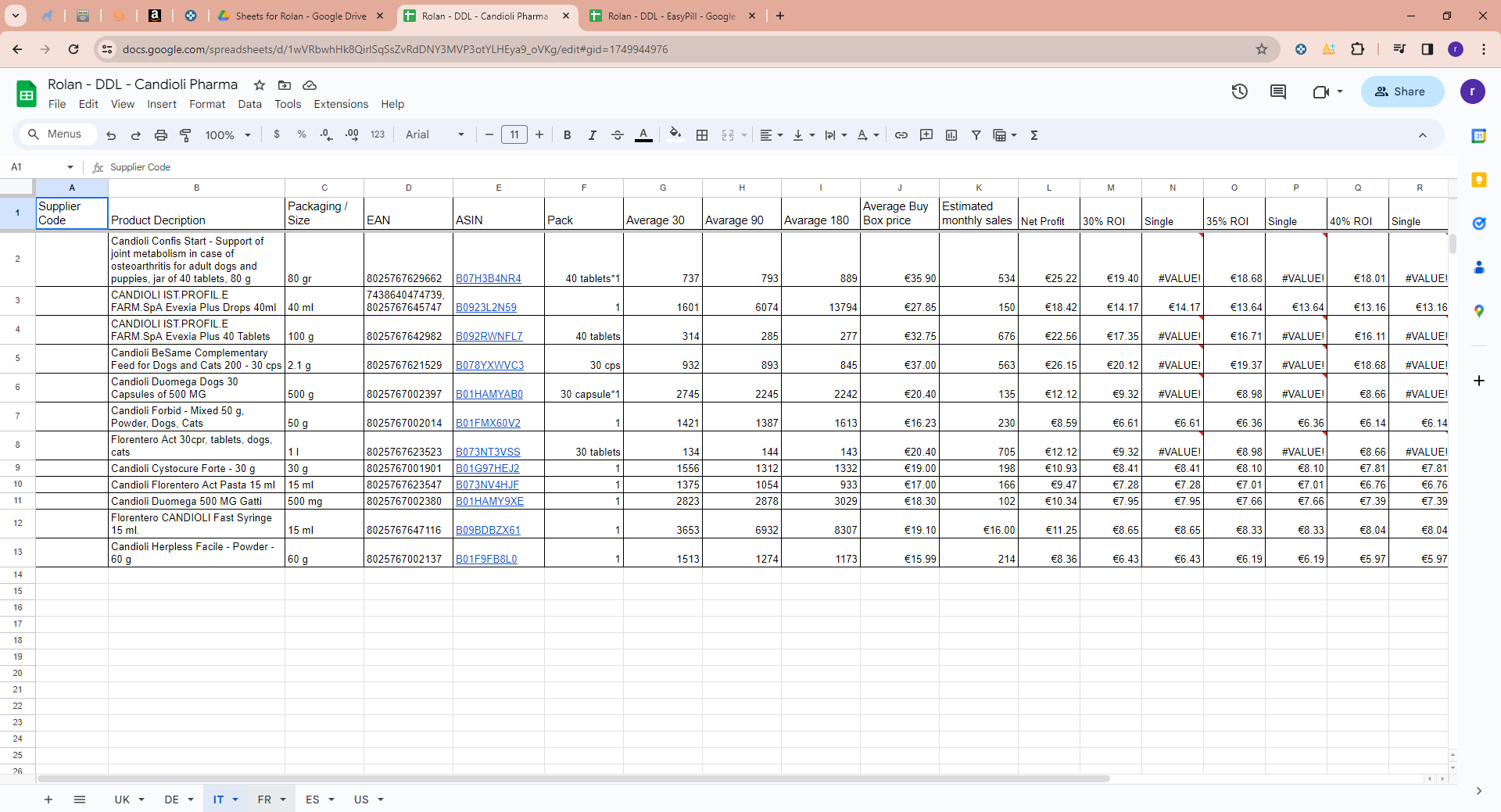Show all comments icon in header
This screenshot has height=812, width=1501.
tap(1278, 91)
